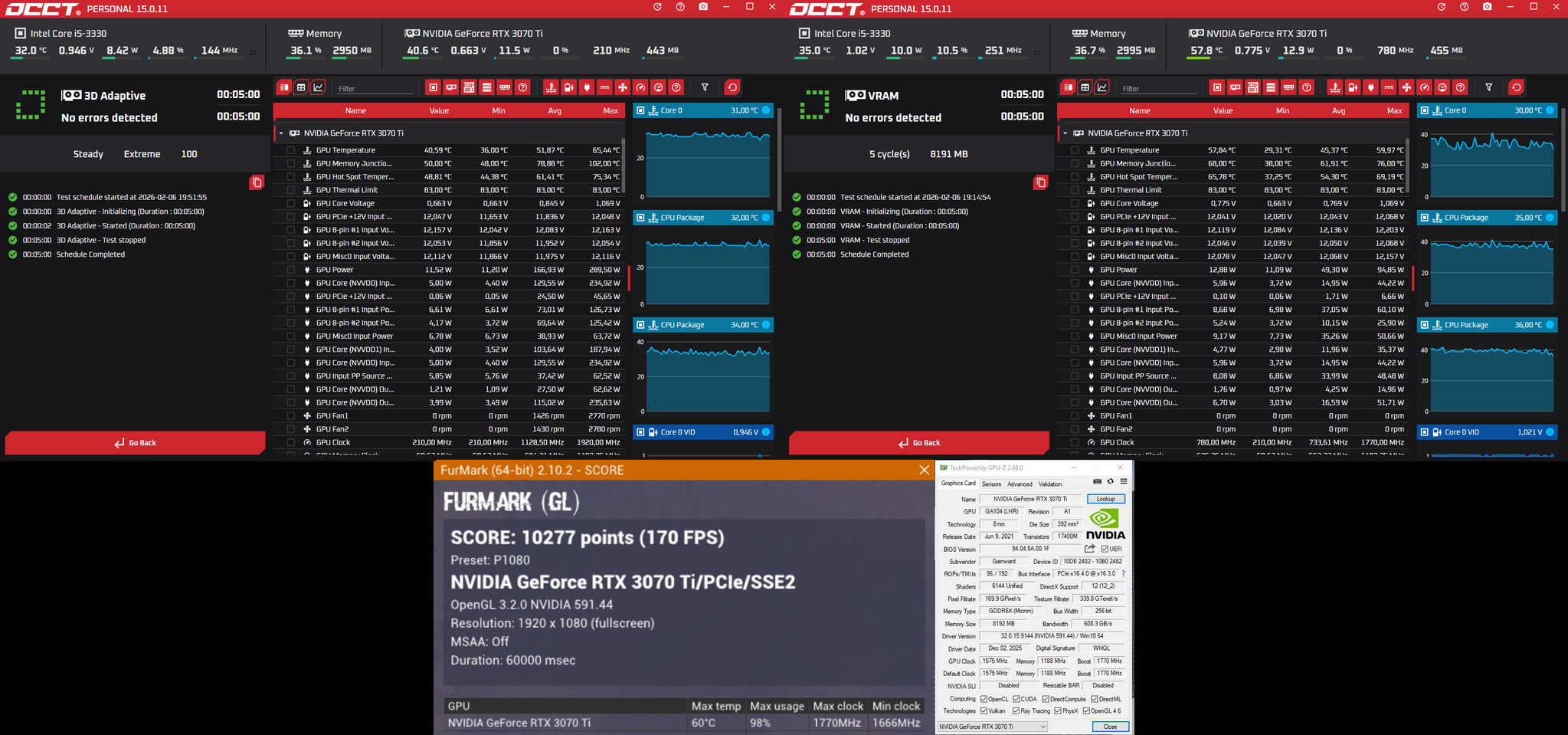Click the BIOS share icon in GPU-Z
The width and height of the screenshot is (1568, 735).
[x=1089, y=549]
